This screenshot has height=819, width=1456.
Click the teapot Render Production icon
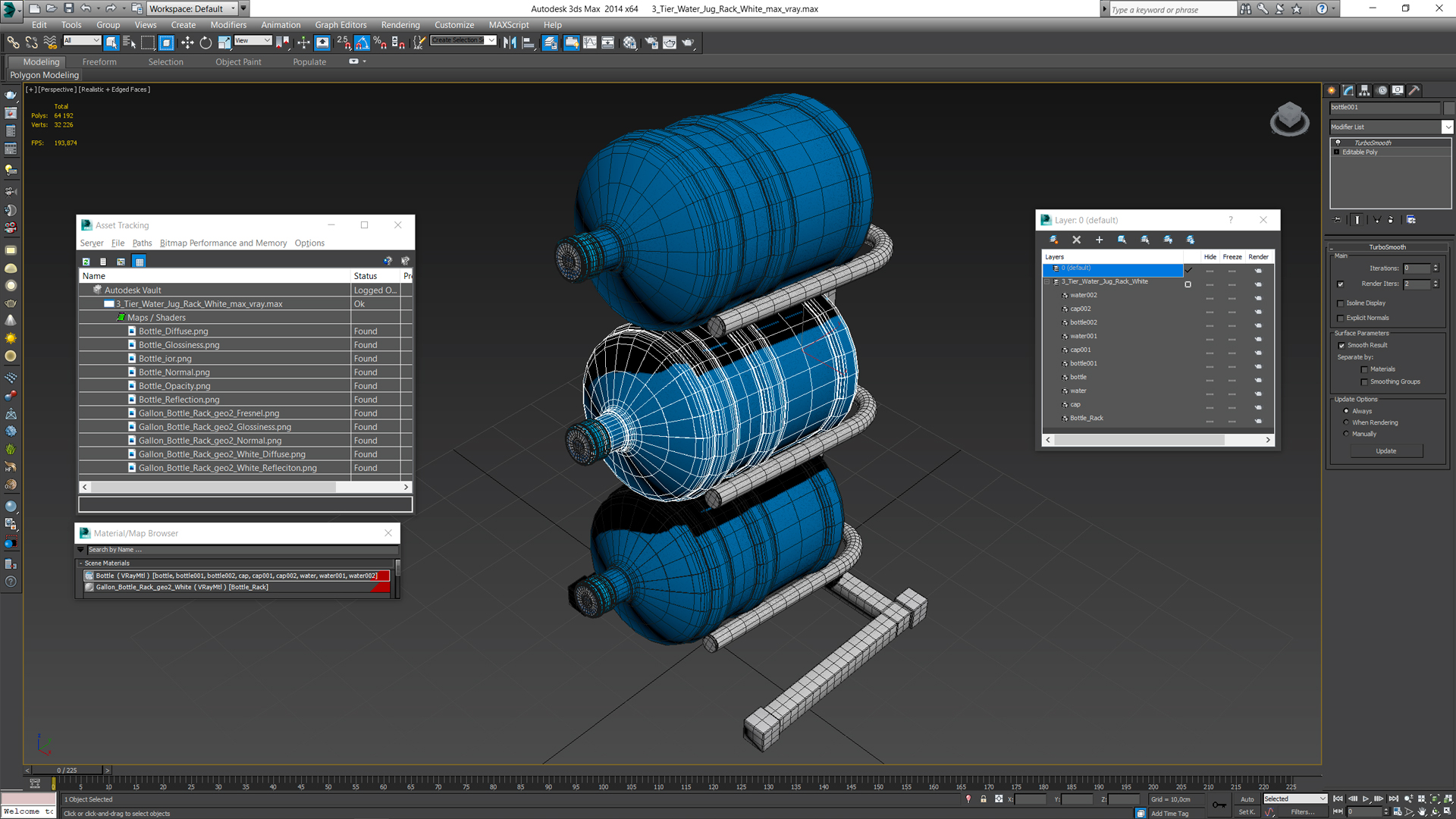(x=688, y=42)
